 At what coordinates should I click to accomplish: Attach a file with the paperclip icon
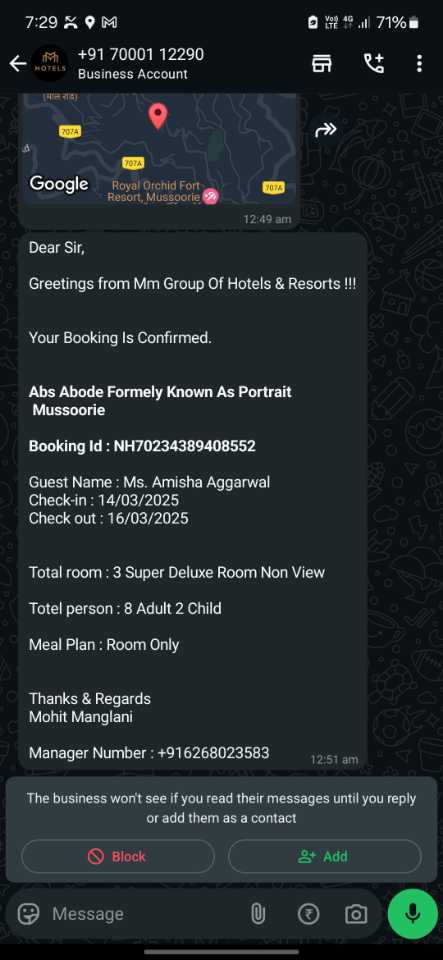[x=258, y=914]
